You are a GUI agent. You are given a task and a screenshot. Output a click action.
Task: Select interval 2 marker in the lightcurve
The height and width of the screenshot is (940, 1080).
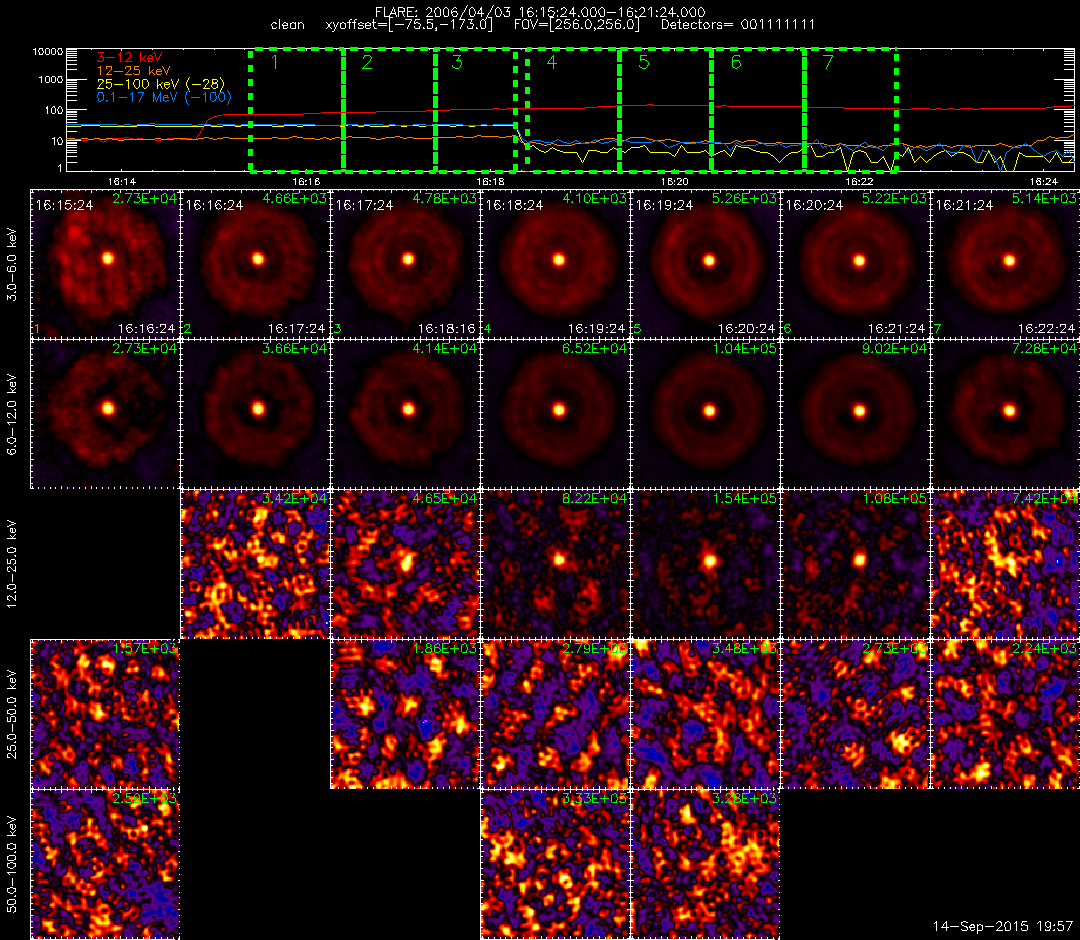point(367,63)
